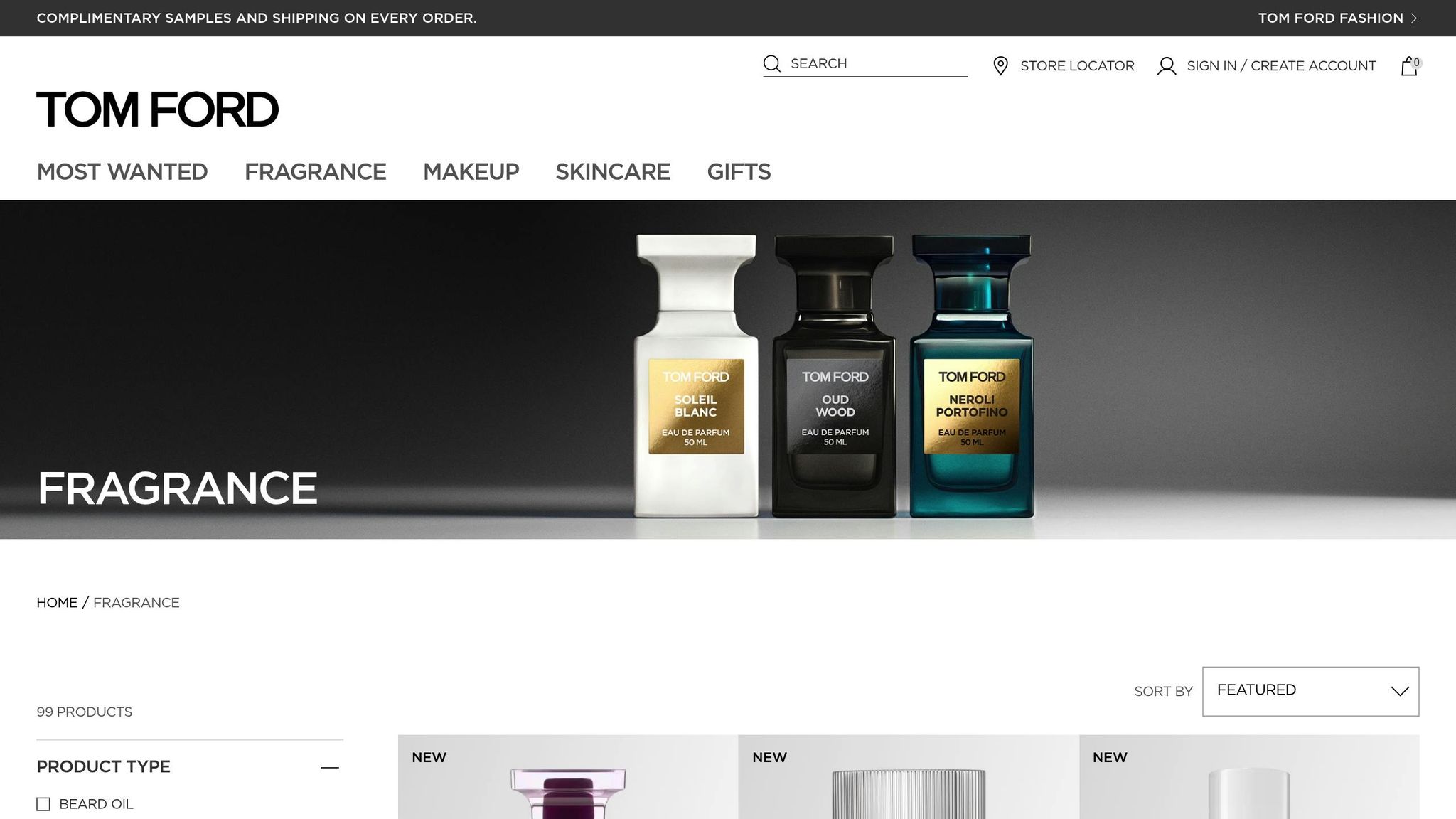
Task: Click Sign In / Create Account link
Action: 1281,66
